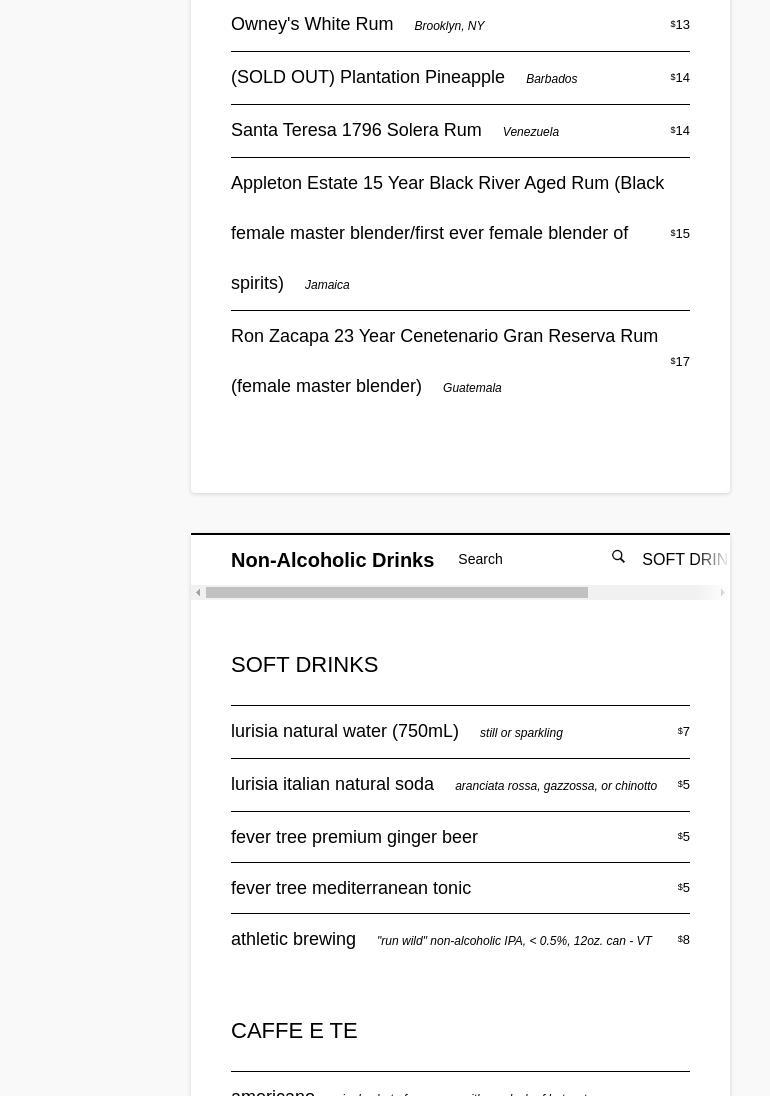Viewport: 770px width, 1096px height.
Task: Select the SOFT DRINKS tab in navigation
Action: pos(685,560)
